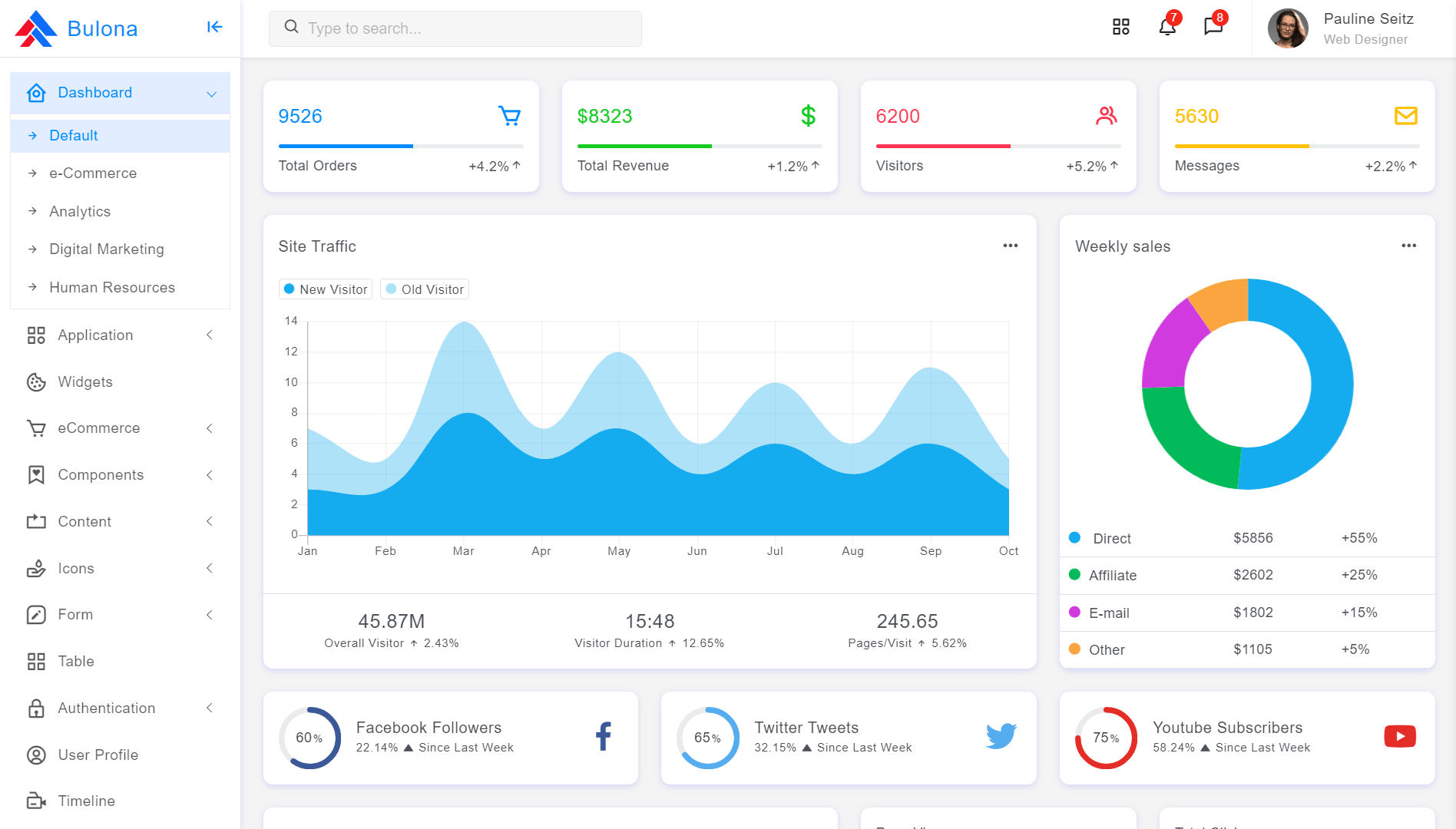Click the Facebook logo icon
The width and height of the screenshot is (1456, 829).
tap(604, 737)
